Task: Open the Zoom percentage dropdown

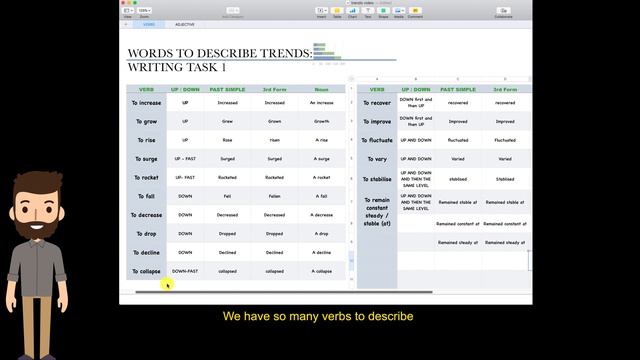Action: pos(144,11)
